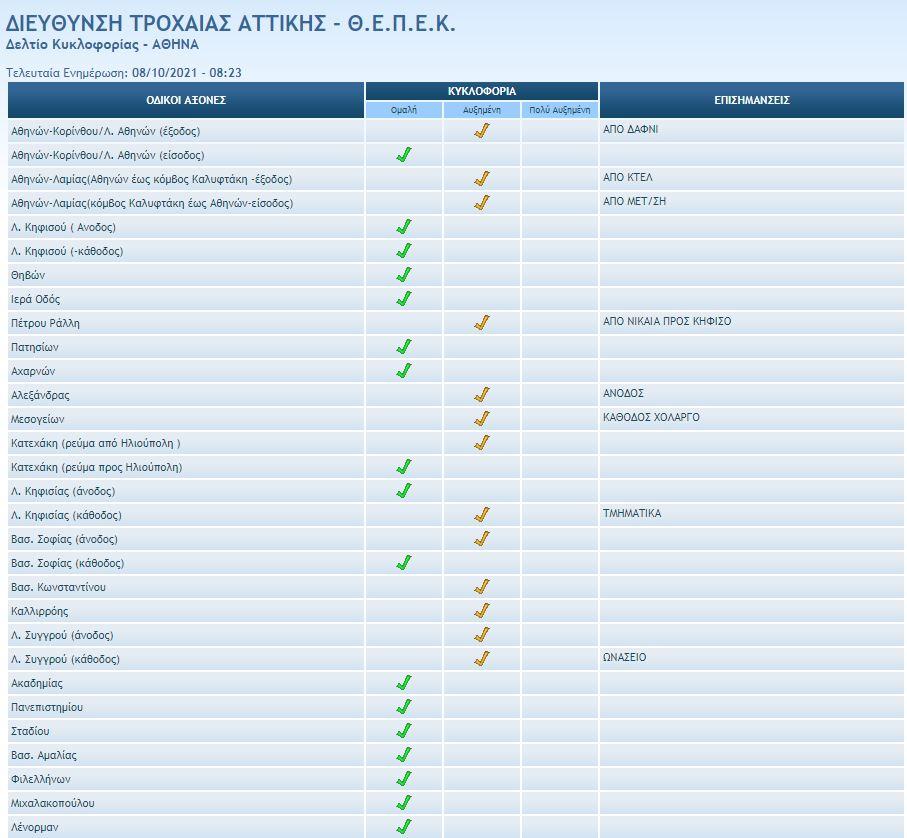Click the Αυξημένη column header
The image size is (907, 838).
tap(482, 110)
